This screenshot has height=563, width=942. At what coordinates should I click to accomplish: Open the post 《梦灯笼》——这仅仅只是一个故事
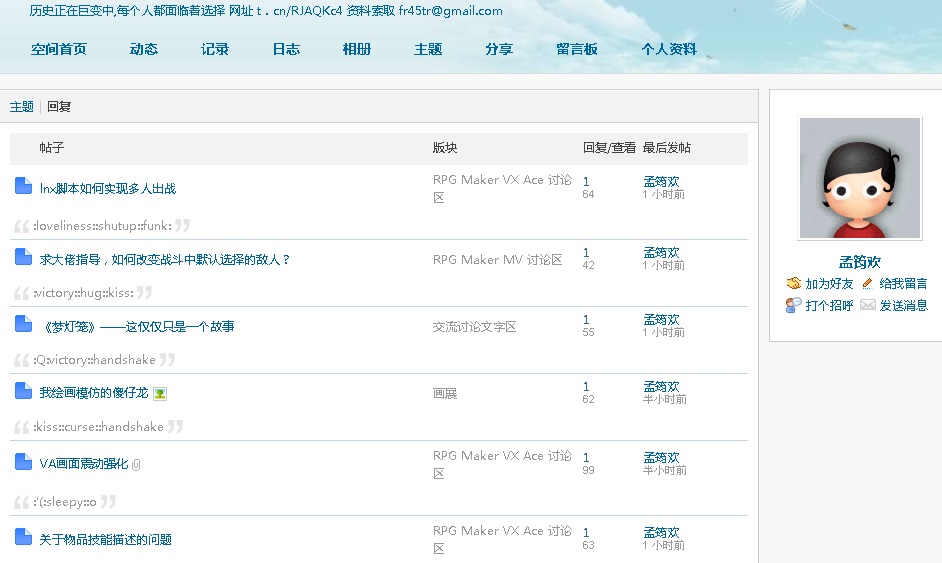click(x=138, y=326)
